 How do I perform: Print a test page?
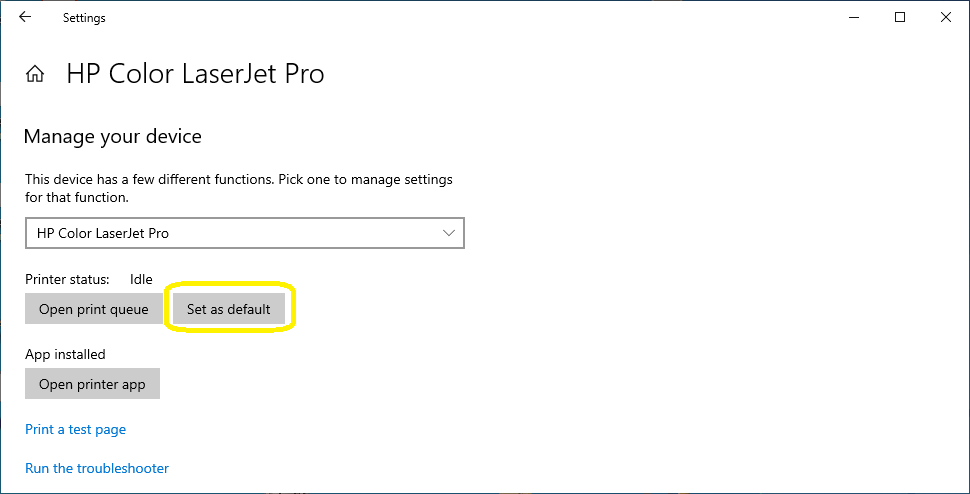point(75,429)
